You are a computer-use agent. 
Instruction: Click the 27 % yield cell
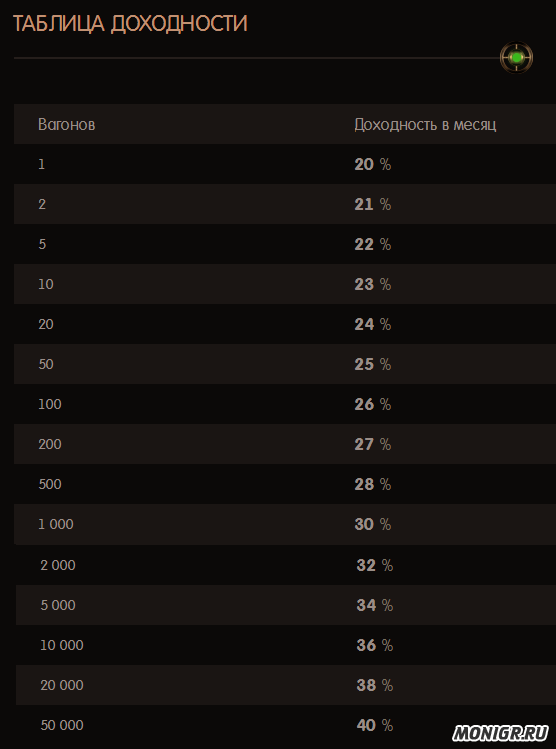[x=373, y=444]
